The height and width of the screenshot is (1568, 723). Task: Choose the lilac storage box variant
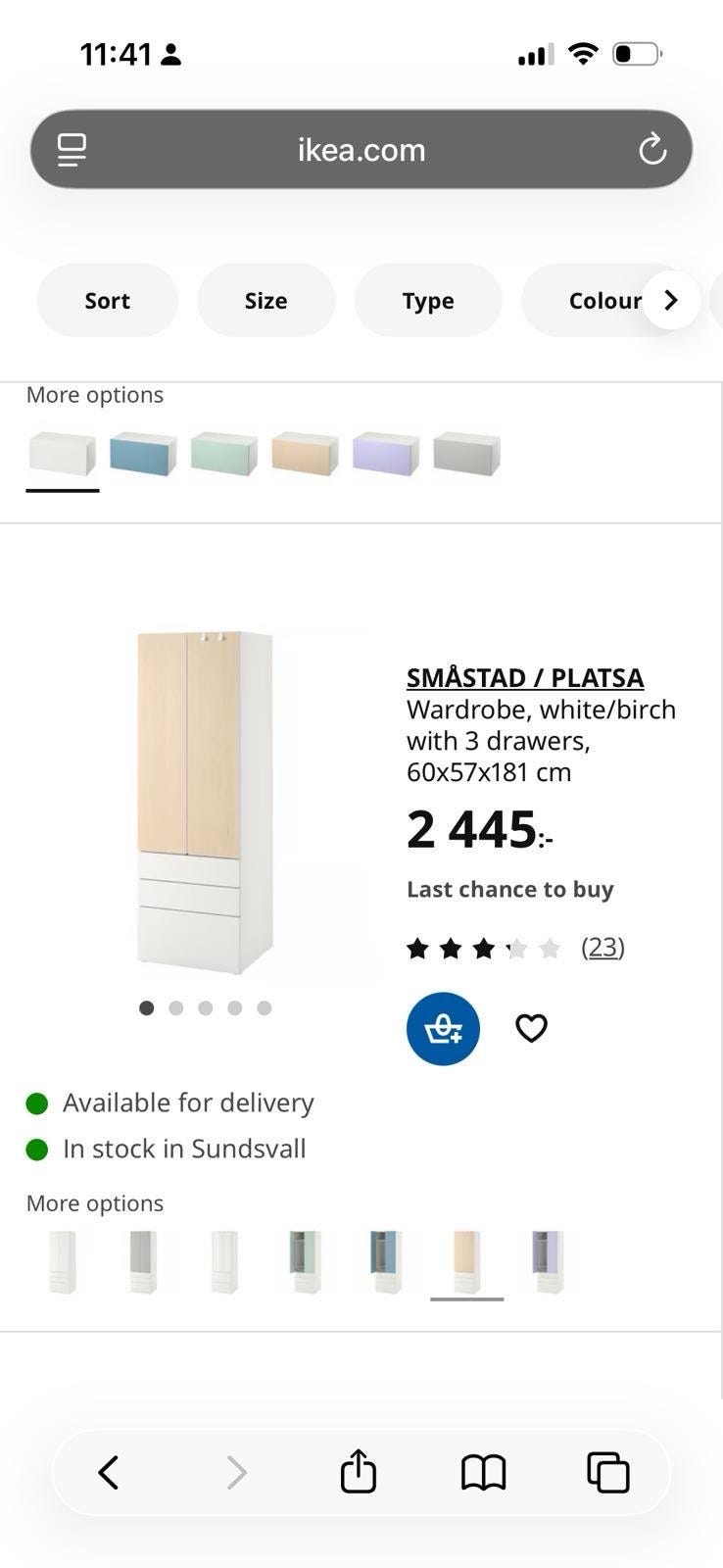[386, 454]
